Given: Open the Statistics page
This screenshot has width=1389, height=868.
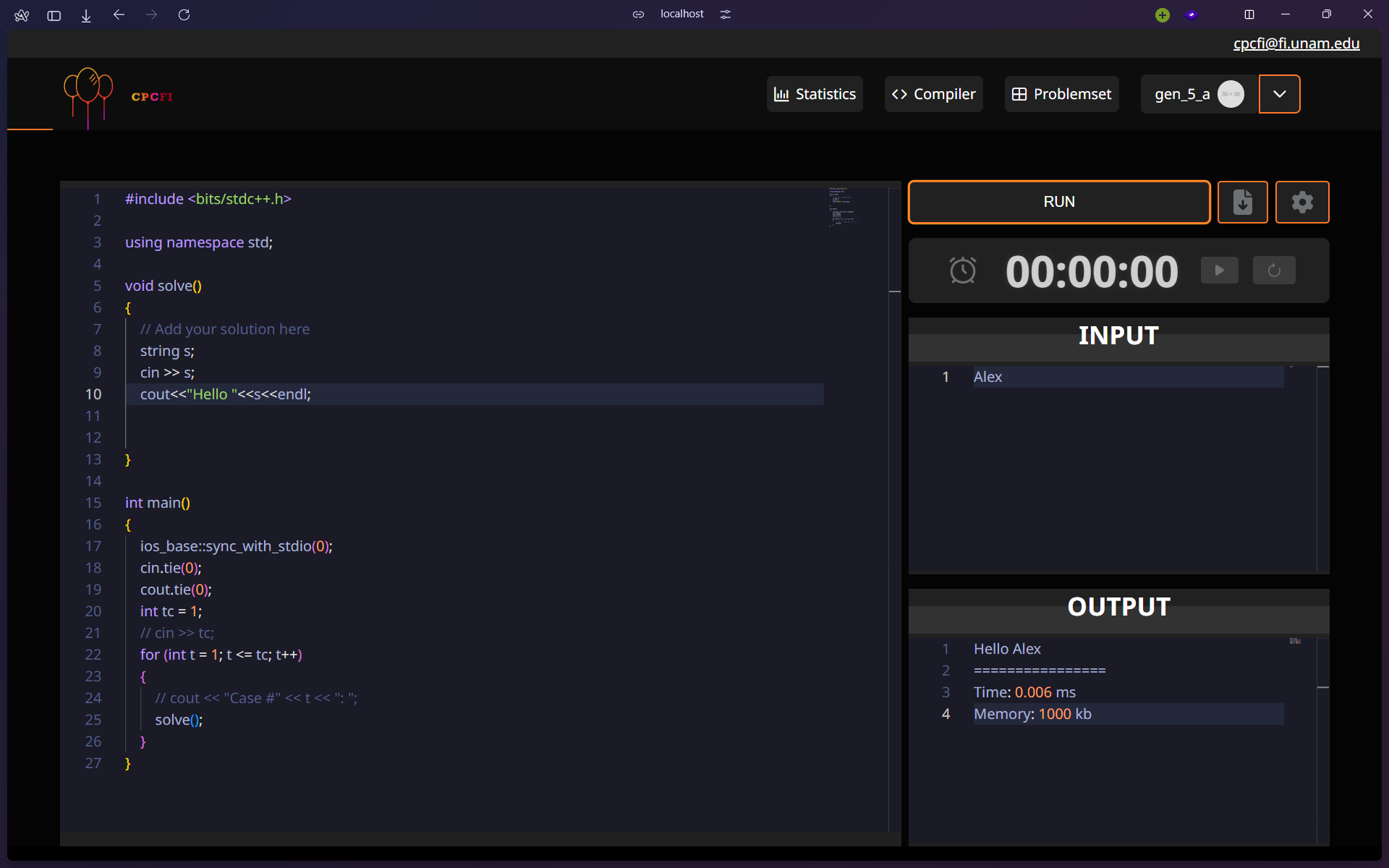Looking at the screenshot, I should (x=815, y=94).
